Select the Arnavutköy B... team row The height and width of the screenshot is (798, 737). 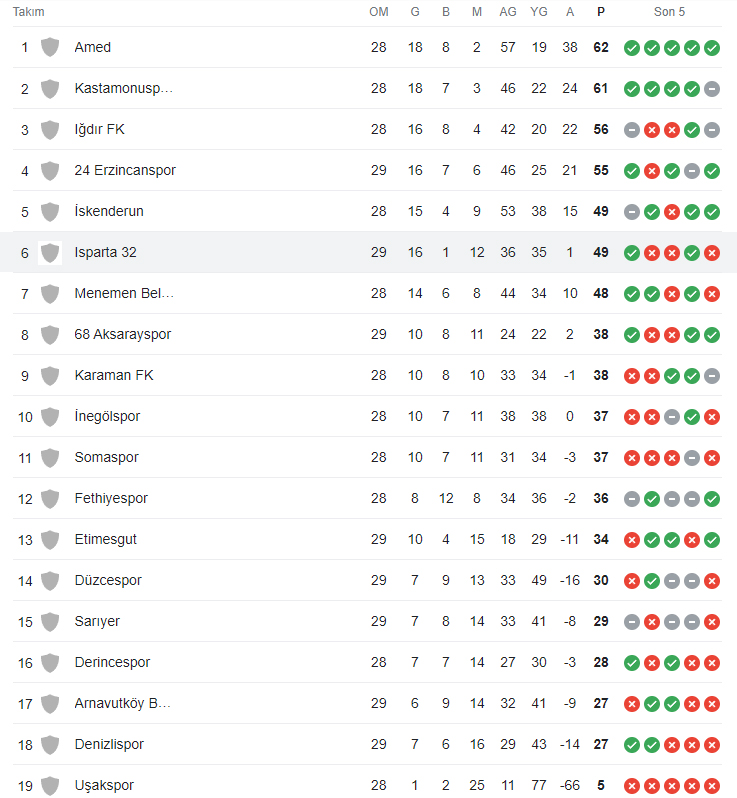click(x=367, y=703)
